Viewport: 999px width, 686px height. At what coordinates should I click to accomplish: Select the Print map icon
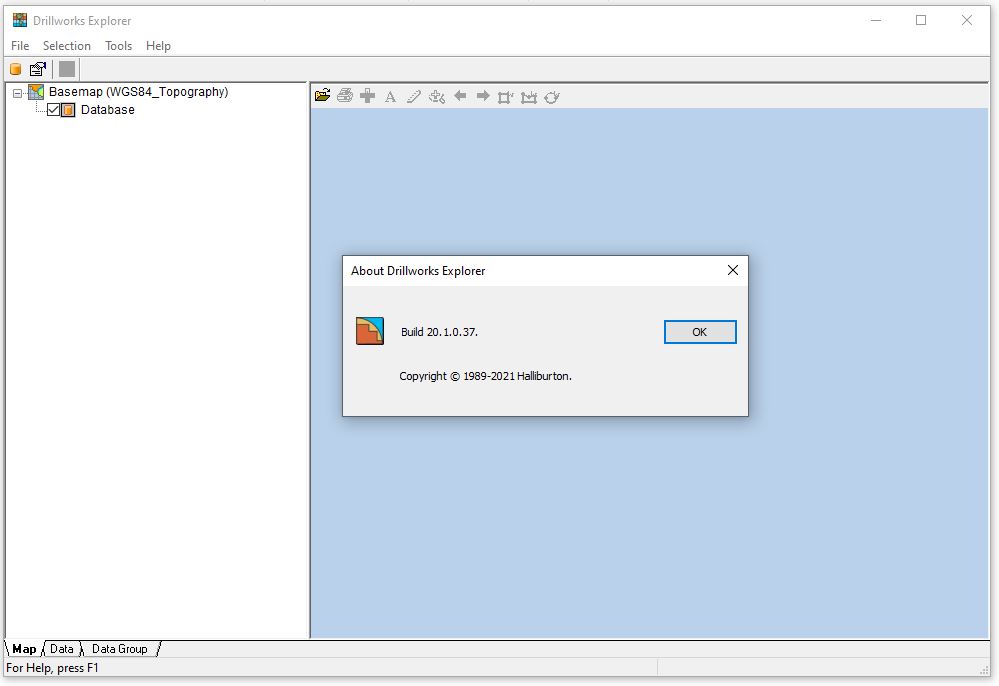point(344,96)
